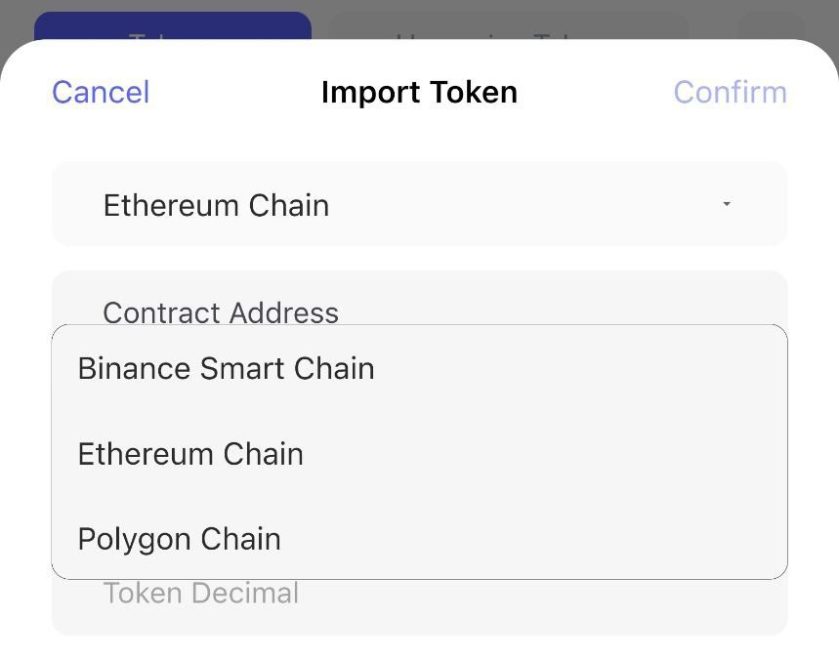The width and height of the screenshot is (839, 660).
Task: Click blank space right of Binance Smart Chain
Action: (580, 368)
